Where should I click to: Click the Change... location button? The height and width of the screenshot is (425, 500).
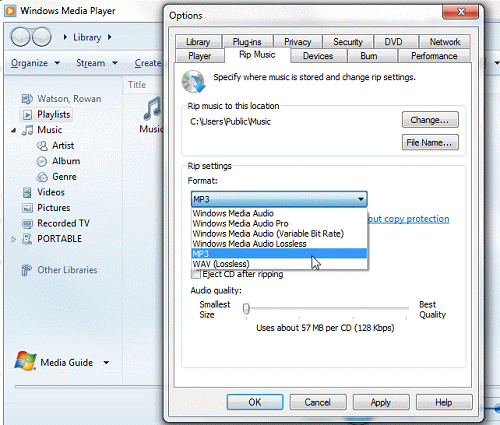430,120
